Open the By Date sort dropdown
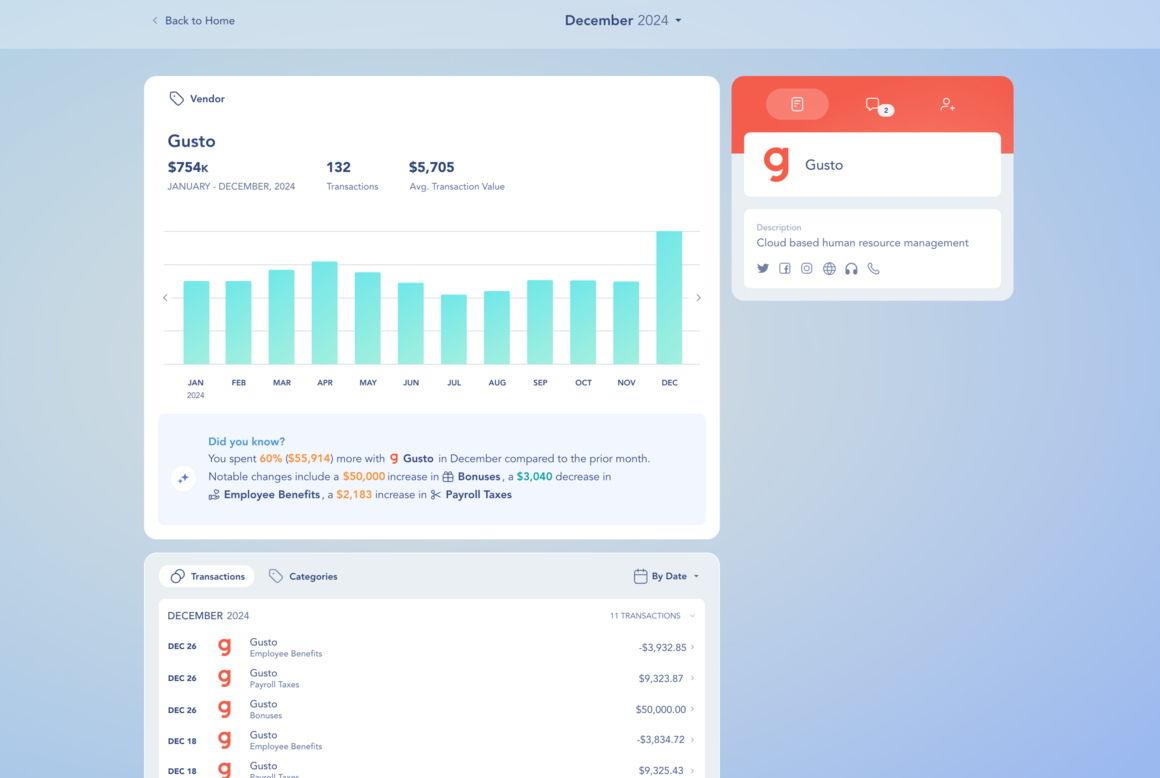 click(666, 576)
